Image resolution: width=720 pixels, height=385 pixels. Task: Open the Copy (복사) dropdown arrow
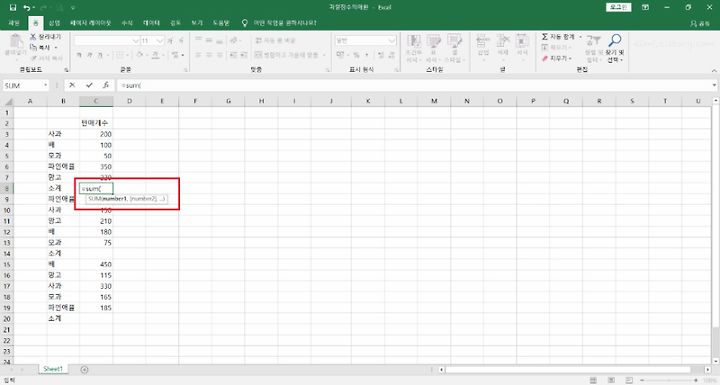coord(56,48)
